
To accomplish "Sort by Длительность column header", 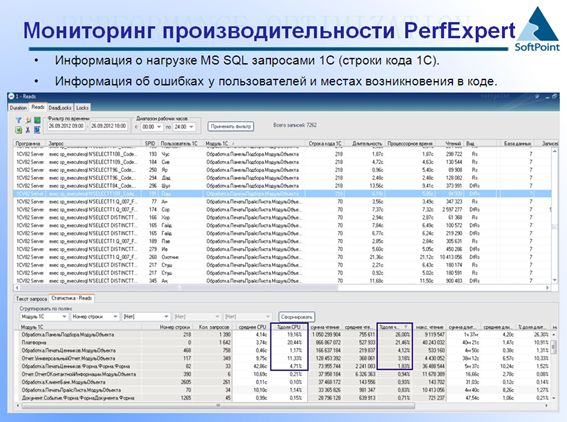I will coord(364,144).
